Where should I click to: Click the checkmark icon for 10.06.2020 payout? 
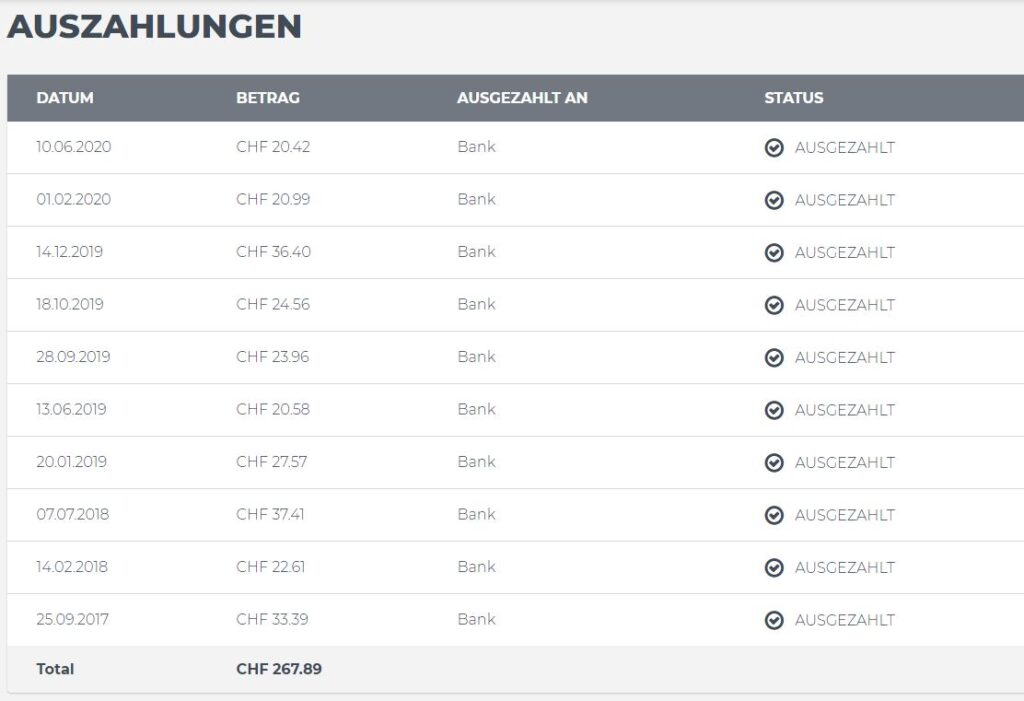(774, 148)
